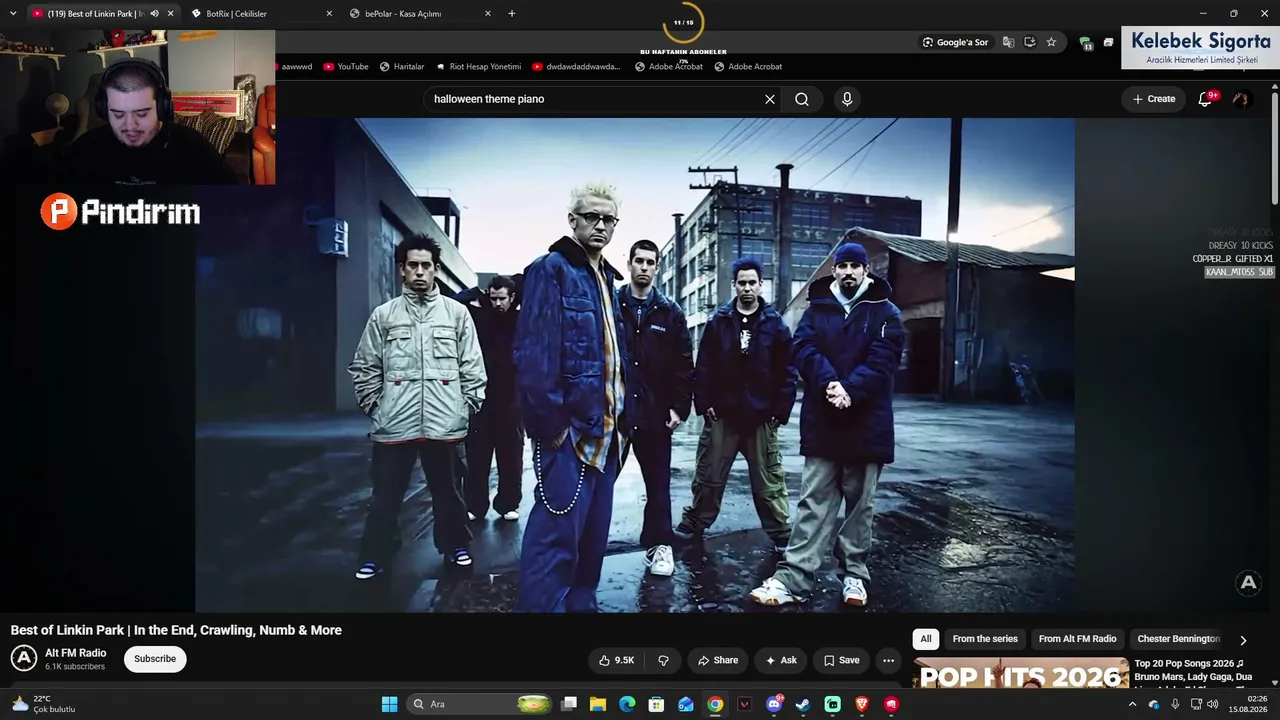Open File Explorer from the taskbar
This screenshot has width=1280, height=720.
598,704
